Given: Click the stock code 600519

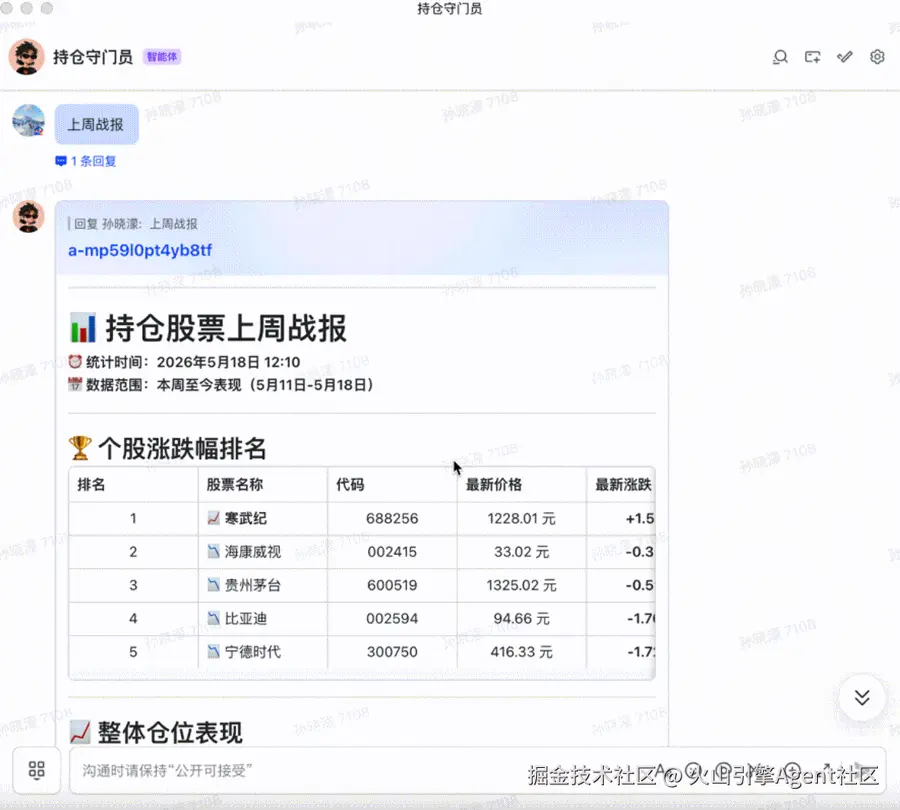Looking at the screenshot, I should (392, 585).
